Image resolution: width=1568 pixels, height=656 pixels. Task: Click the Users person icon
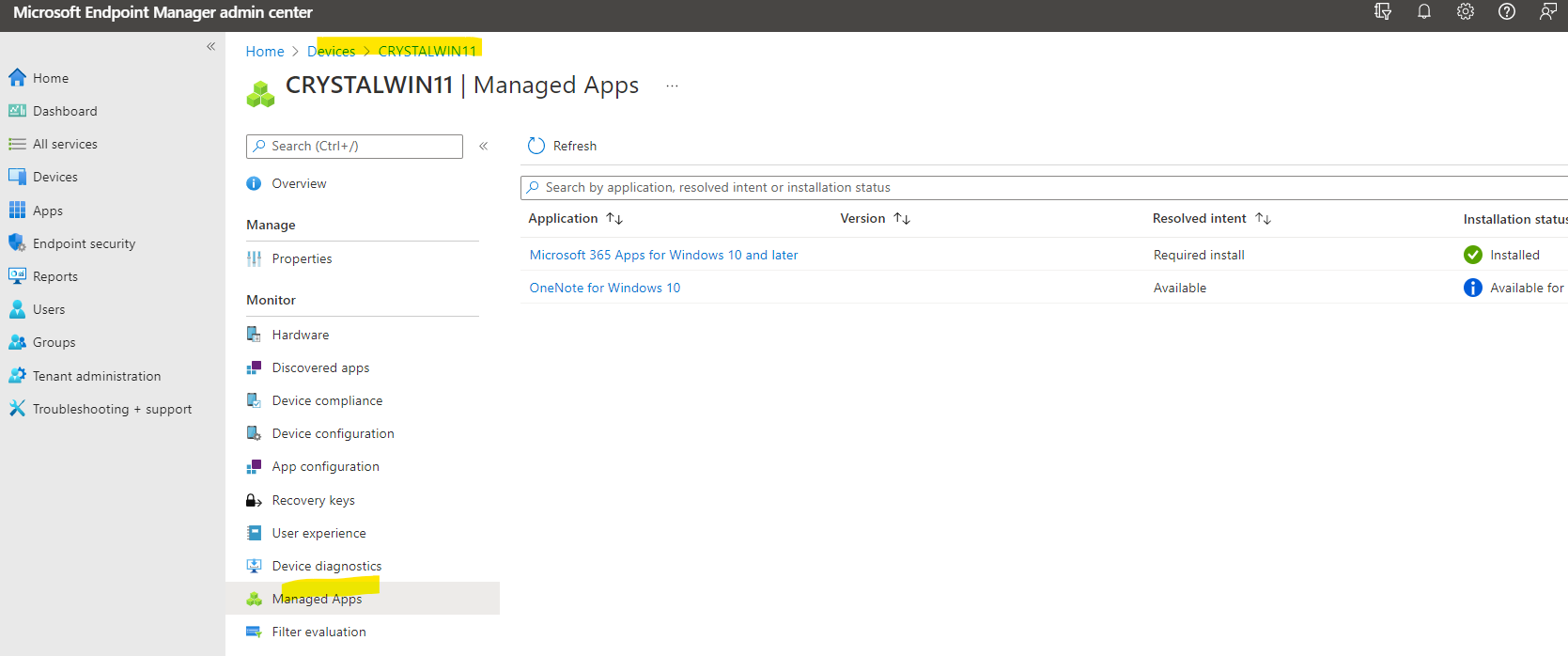[x=17, y=309]
